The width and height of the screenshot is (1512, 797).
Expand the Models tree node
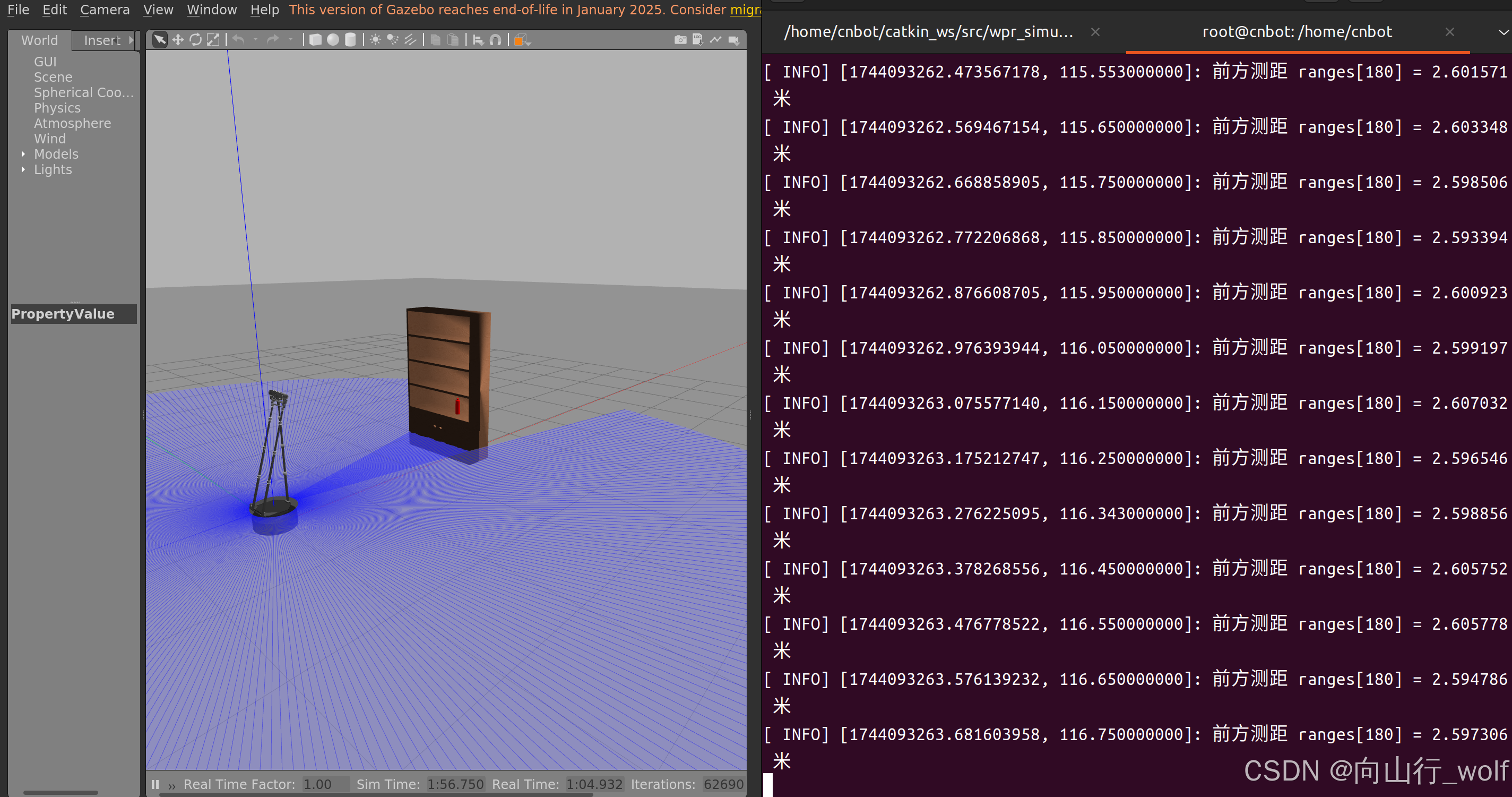pos(23,154)
